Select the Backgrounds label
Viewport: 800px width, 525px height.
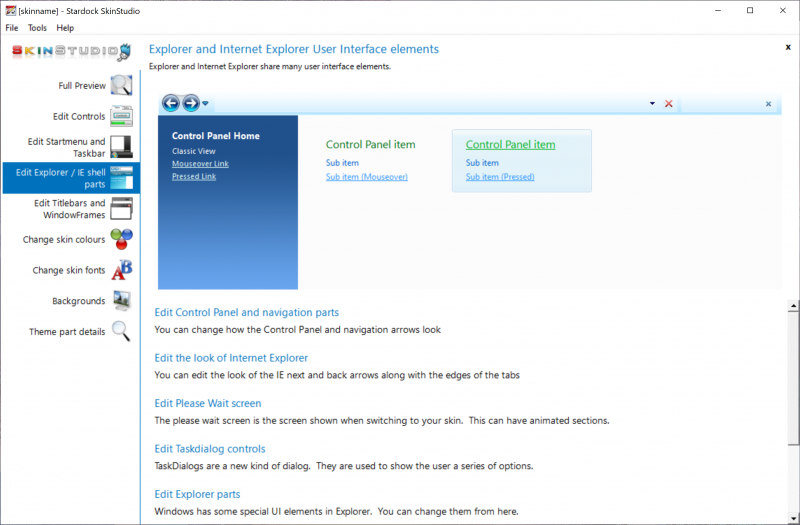point(79,301)
